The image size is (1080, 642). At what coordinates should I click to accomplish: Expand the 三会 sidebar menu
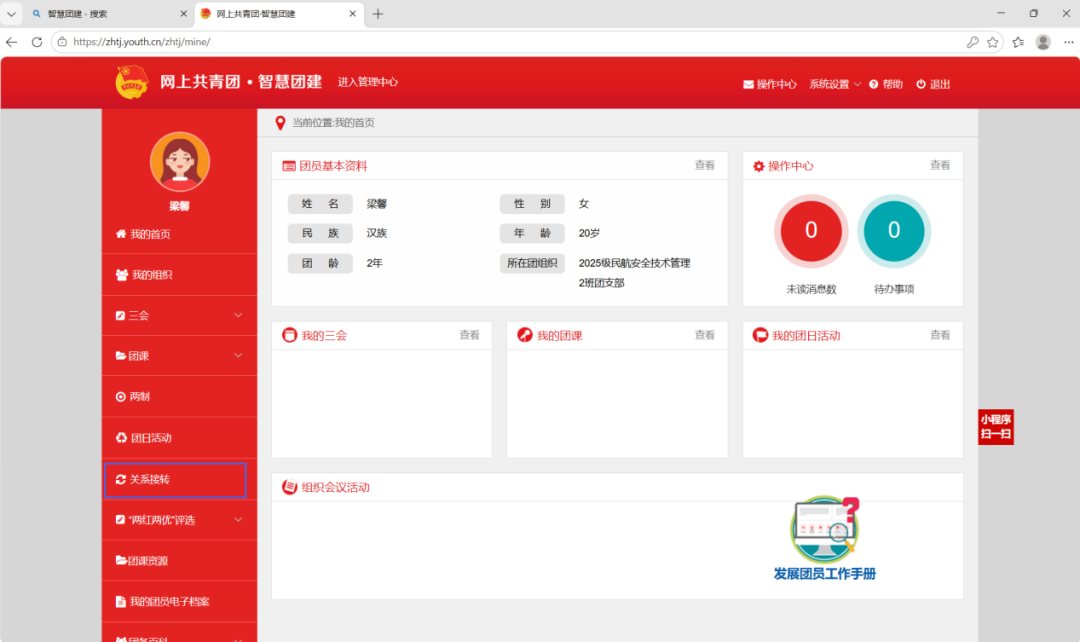[179, 315]
